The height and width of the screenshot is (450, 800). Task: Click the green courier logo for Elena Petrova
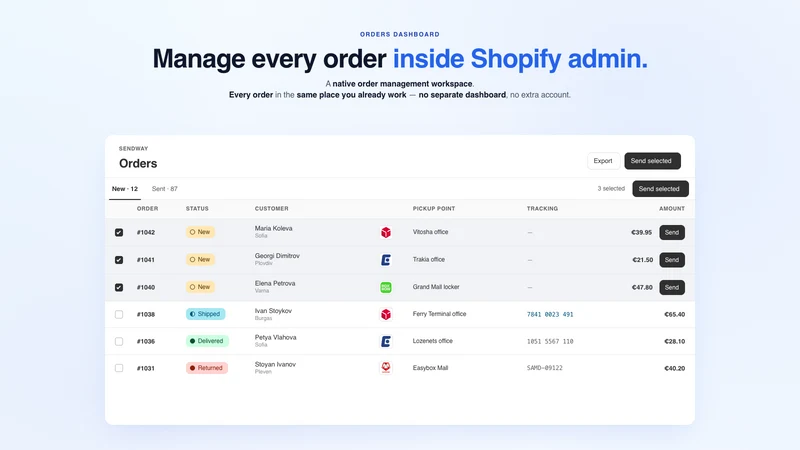click(386, 287)
